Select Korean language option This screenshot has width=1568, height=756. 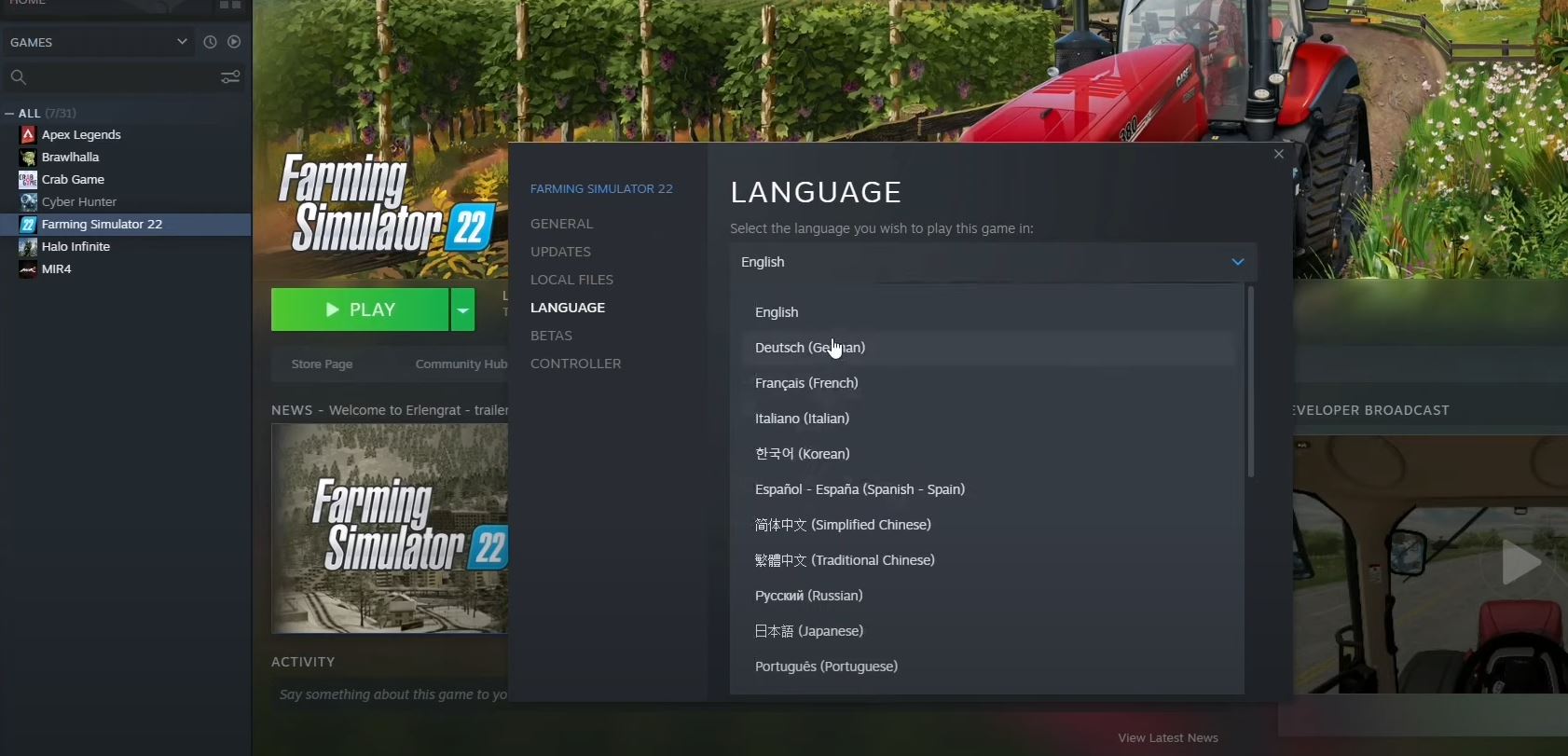(x=989, y=454)
